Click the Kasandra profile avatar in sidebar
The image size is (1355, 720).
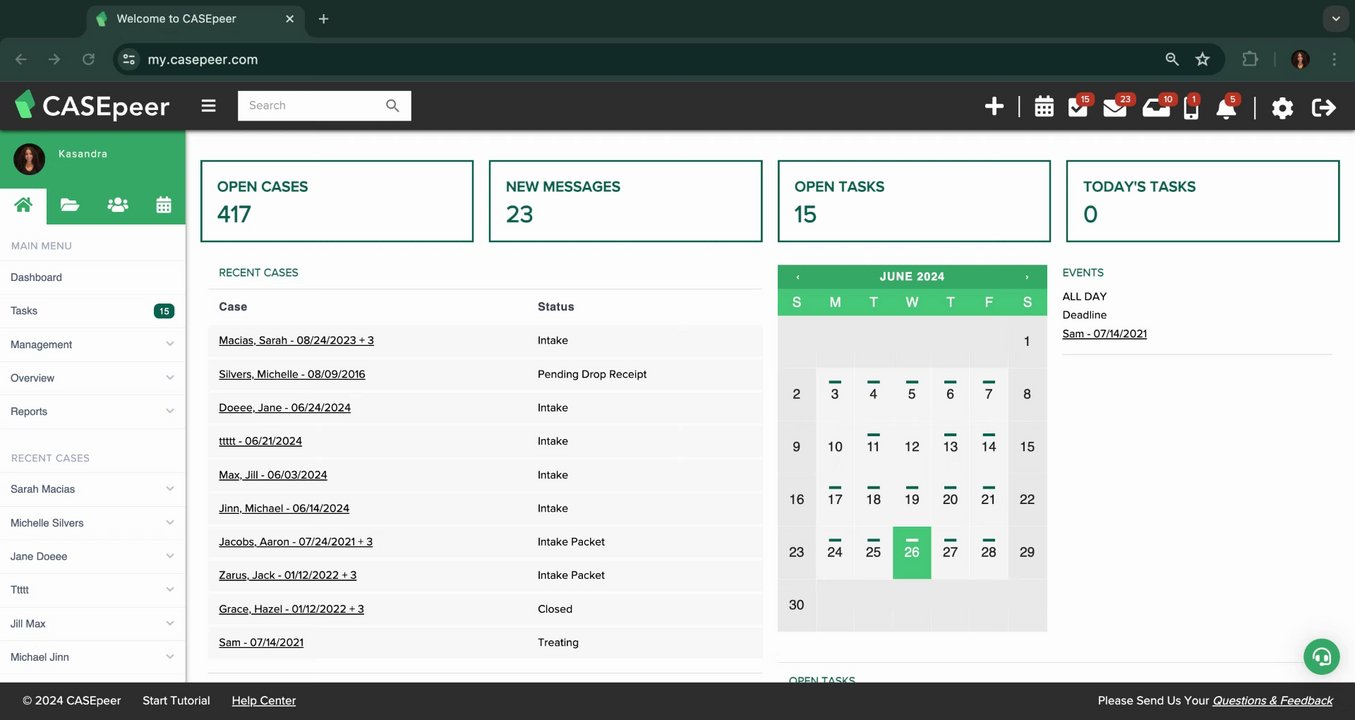tap(29, 159)
